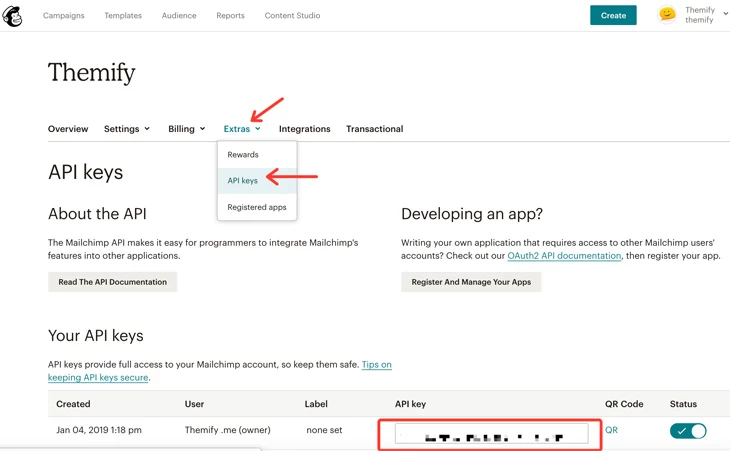Click the Label column header
This screenshot has height=451, width=730.
316,404
